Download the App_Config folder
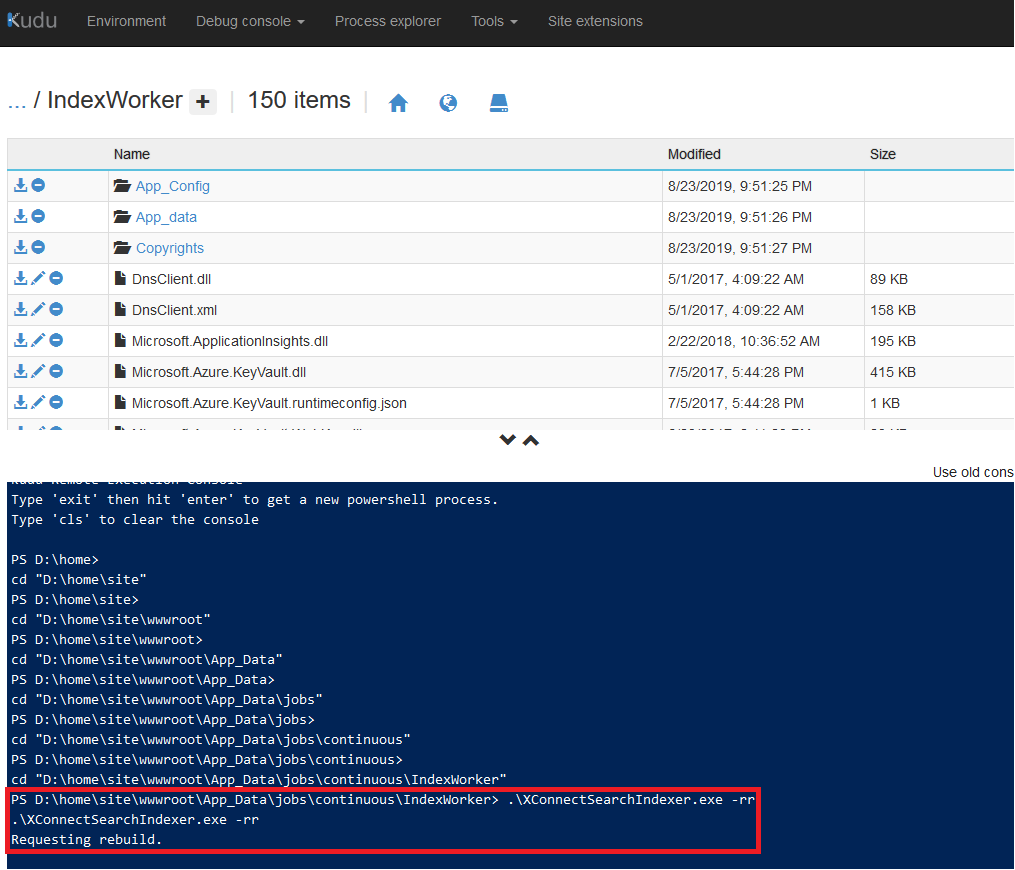Image resolution: width=1015 pixels, height=870 pixels. coord(21,185)
